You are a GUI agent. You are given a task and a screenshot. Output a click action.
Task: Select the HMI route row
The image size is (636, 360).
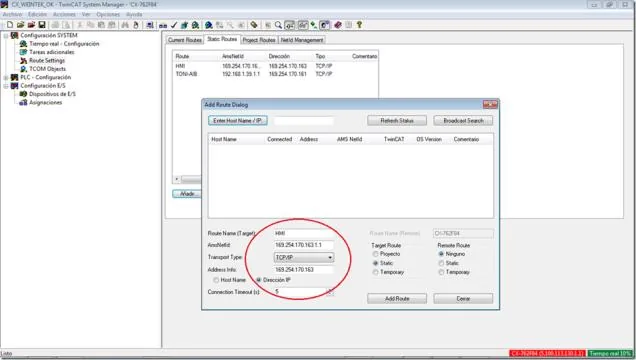(x=275, y=66)
